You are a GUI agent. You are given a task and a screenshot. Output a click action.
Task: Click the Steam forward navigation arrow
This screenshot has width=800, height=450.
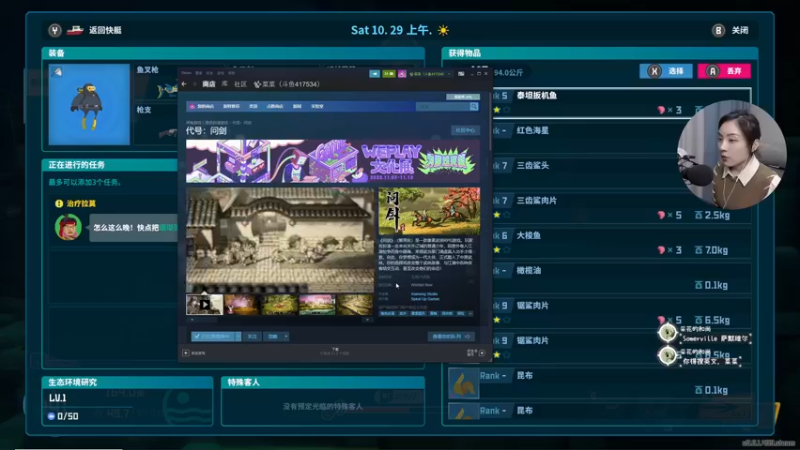click(x=194, y=84)
